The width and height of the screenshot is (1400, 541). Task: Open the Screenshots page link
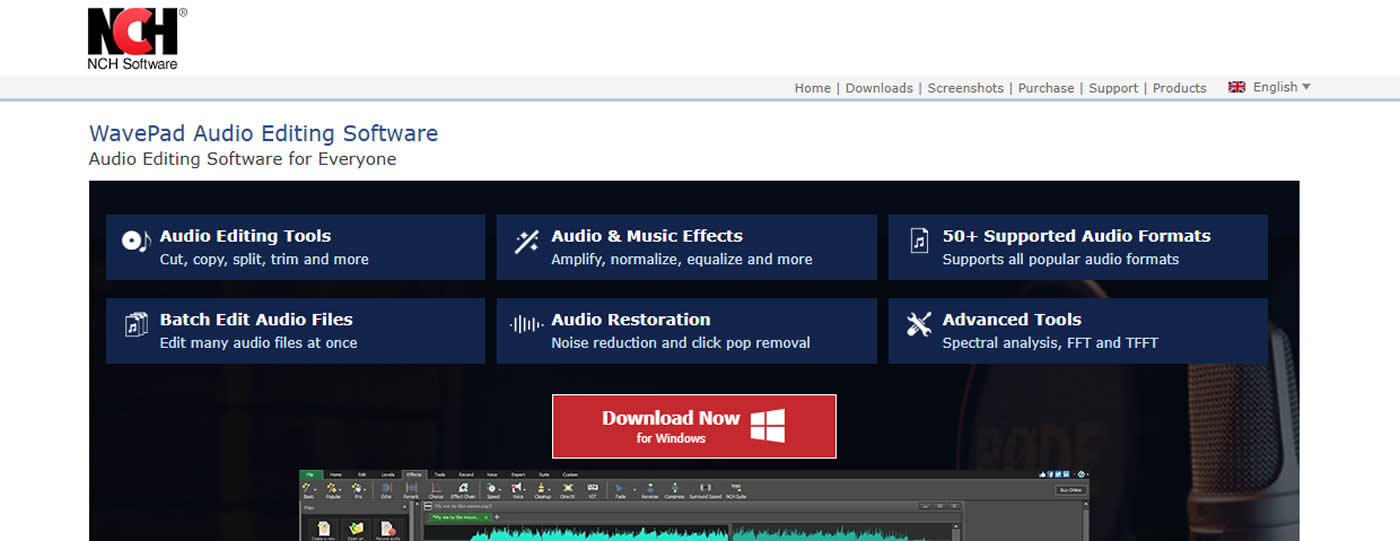965,88
